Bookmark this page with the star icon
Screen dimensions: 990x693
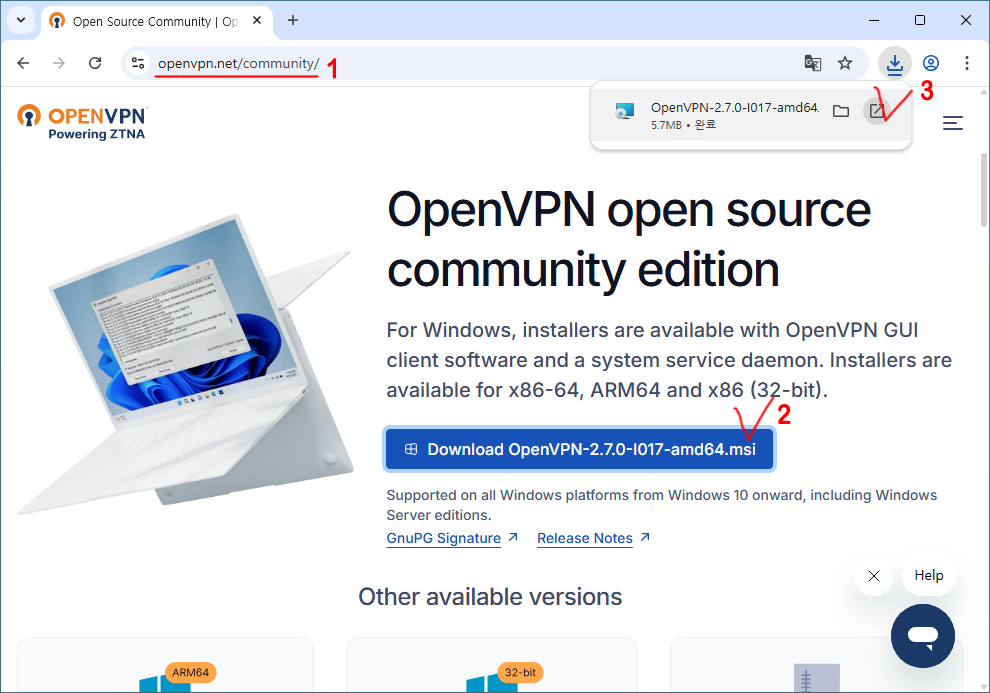(x=845, y=63)
